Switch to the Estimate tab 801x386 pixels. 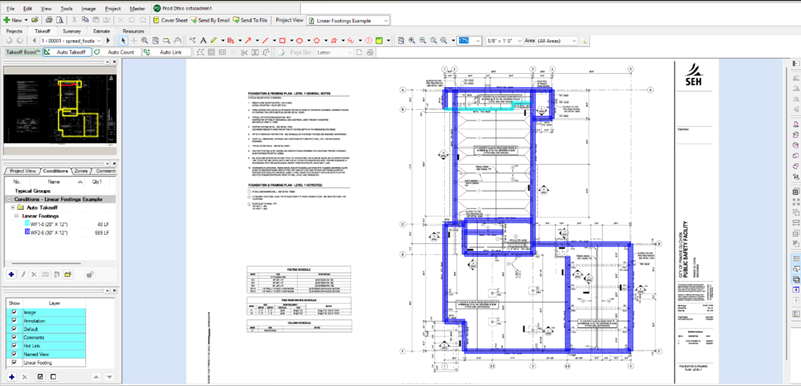tap(101, 31)
